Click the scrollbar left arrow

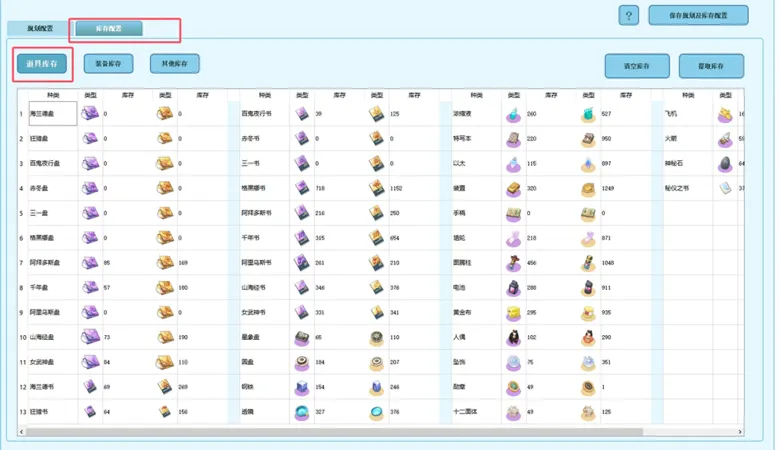pos(21,432)
